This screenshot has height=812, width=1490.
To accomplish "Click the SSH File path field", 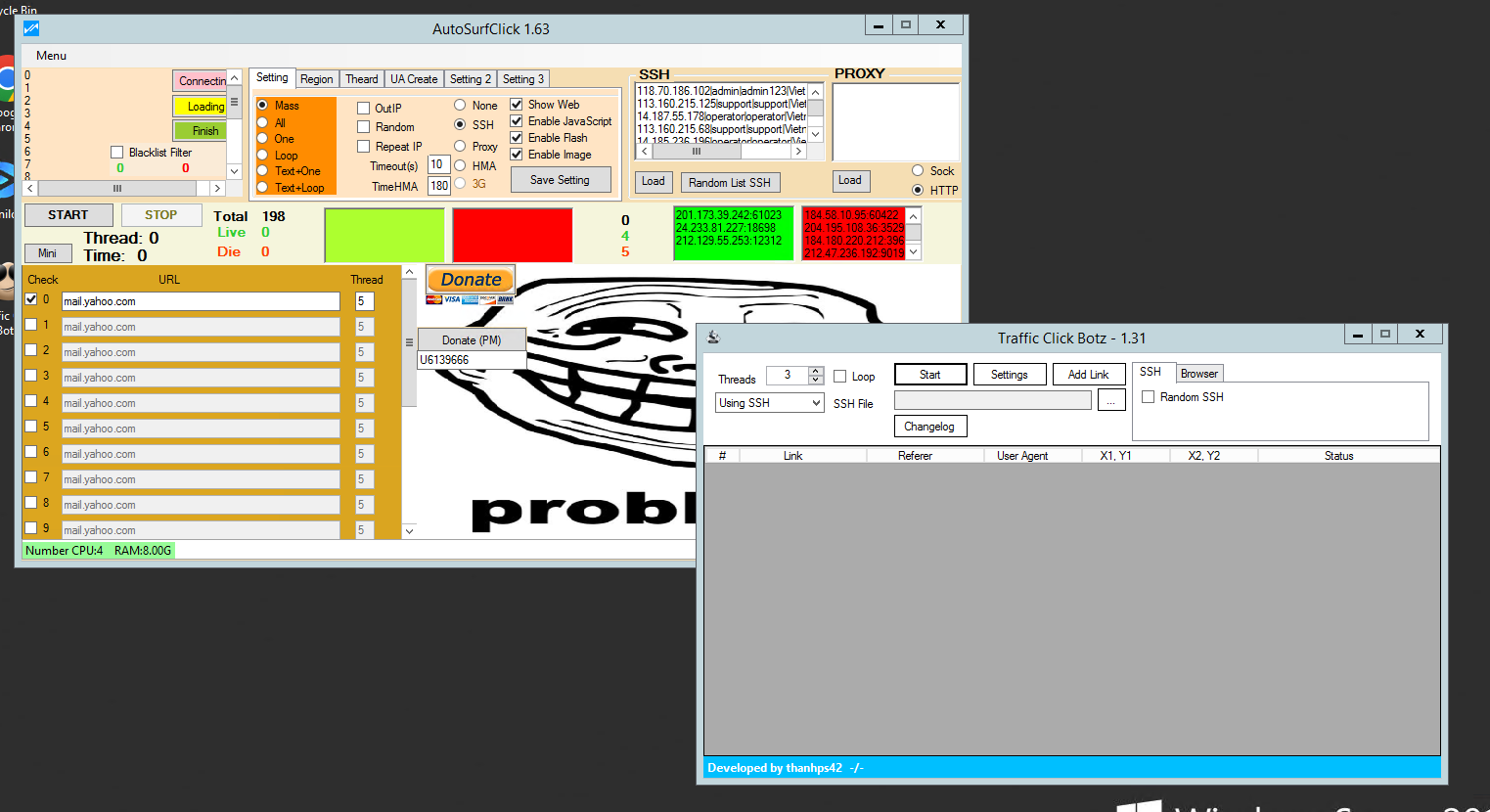I will pyautogui.click(x=993, y=400).
